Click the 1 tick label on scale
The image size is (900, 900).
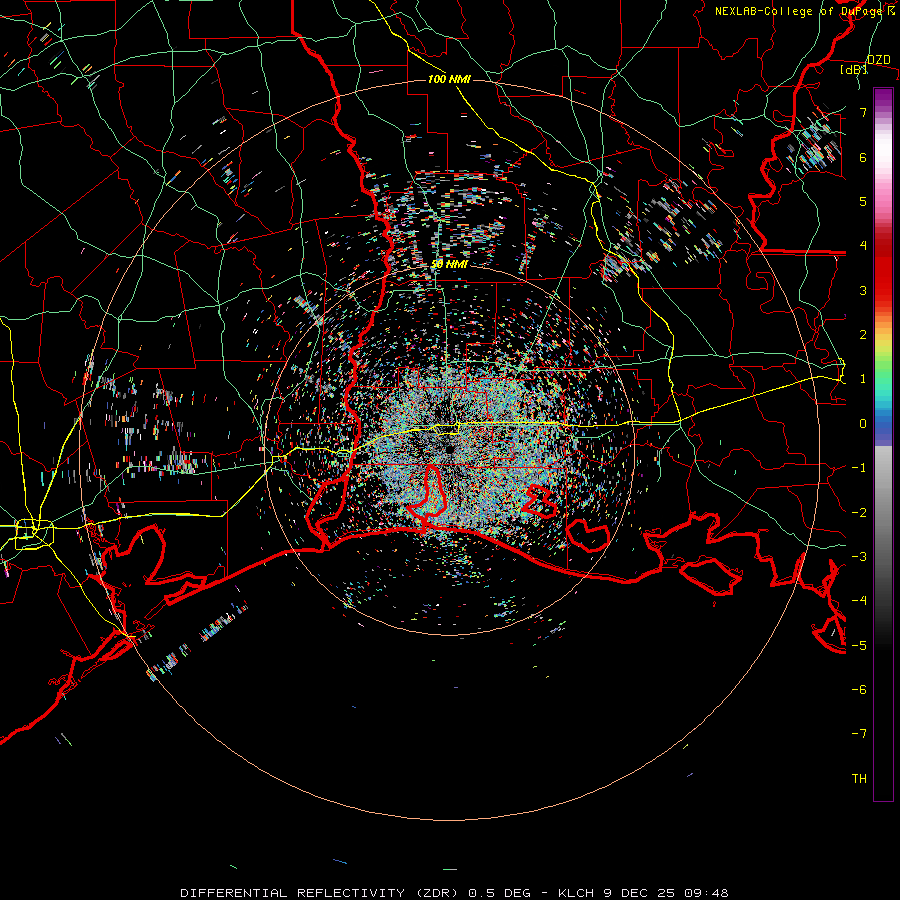(x=863, y=379)
